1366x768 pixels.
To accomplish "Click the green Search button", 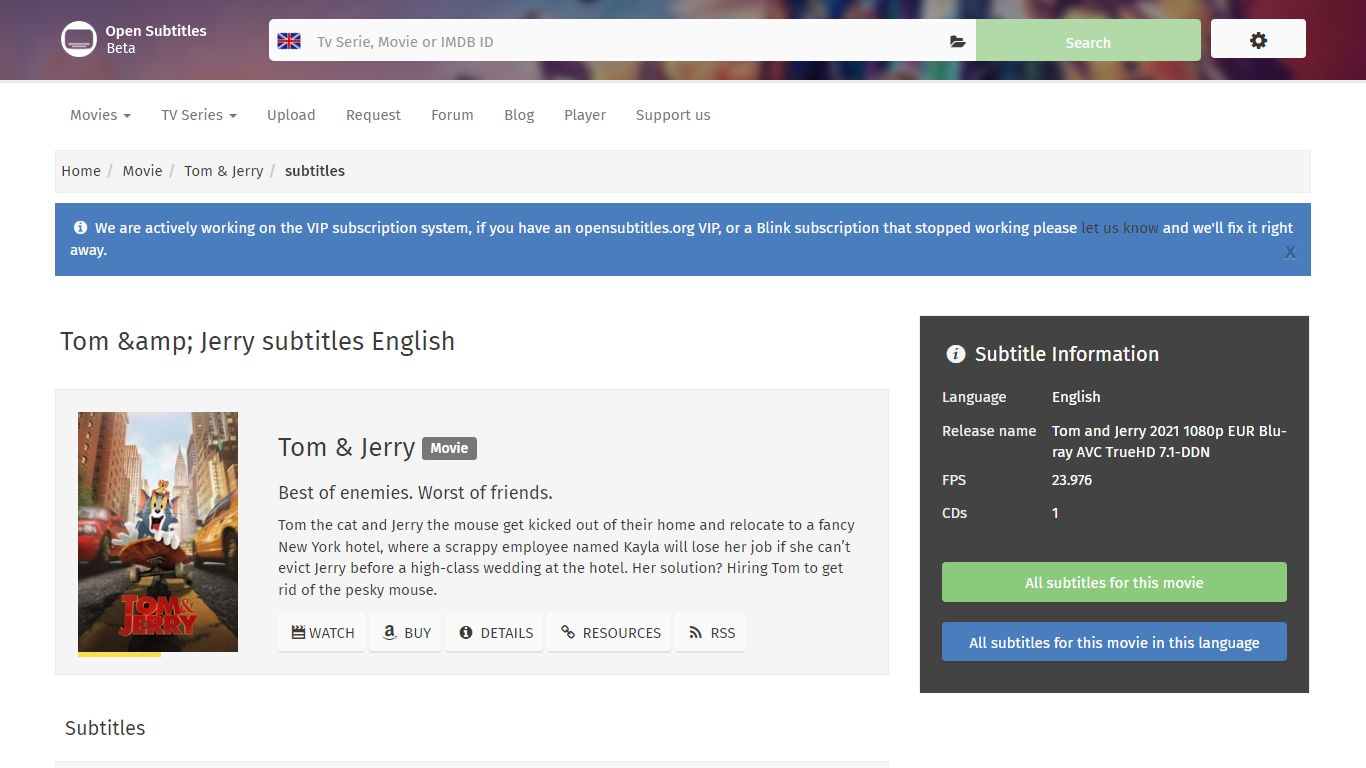I will [x=1088, y=42].
